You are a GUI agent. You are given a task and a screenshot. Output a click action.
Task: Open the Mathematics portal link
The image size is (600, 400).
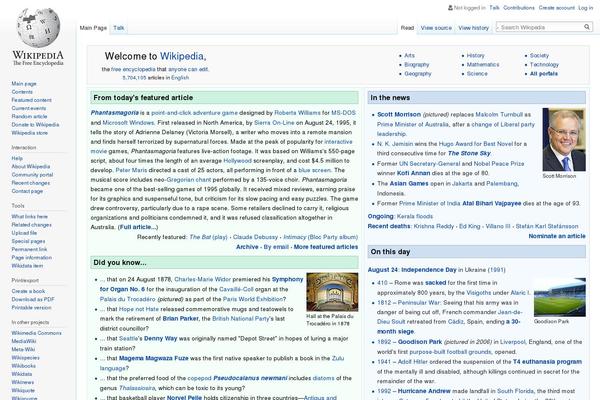(483, 65)
